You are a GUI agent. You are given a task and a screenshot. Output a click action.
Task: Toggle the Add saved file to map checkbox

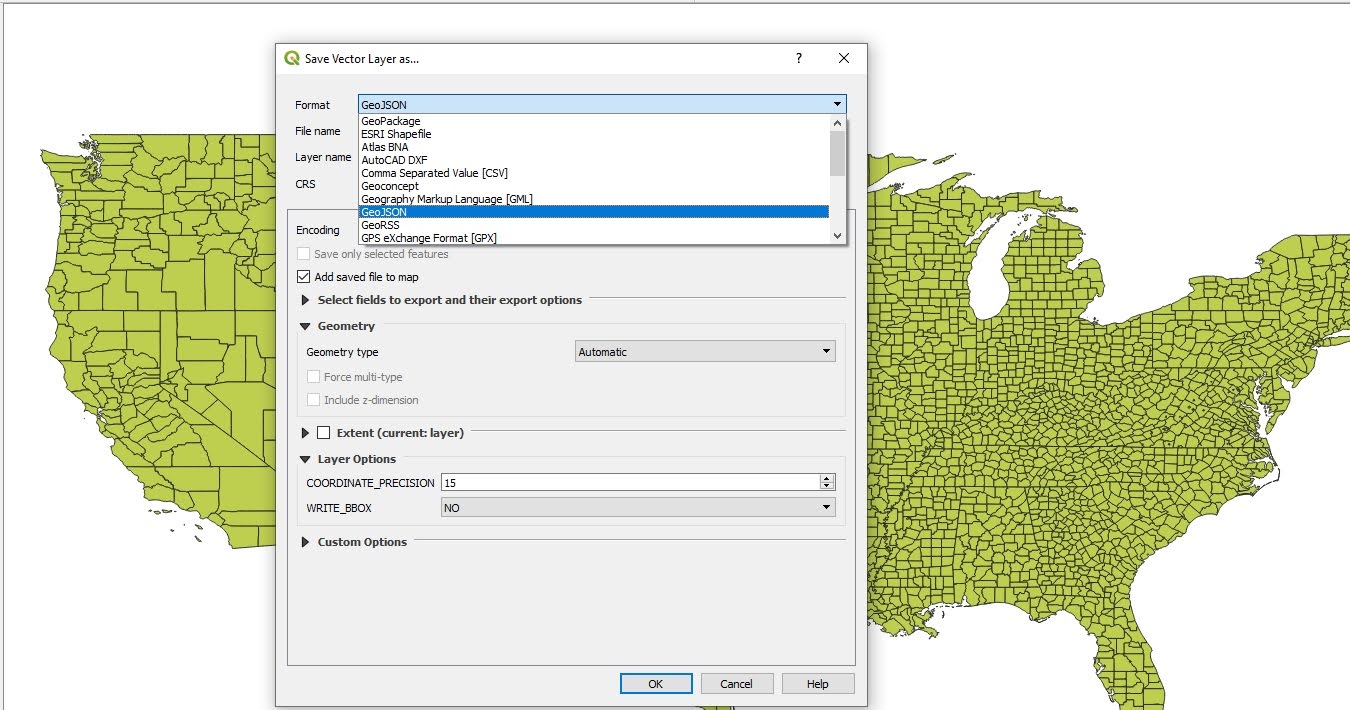click(x=304, y=277)
